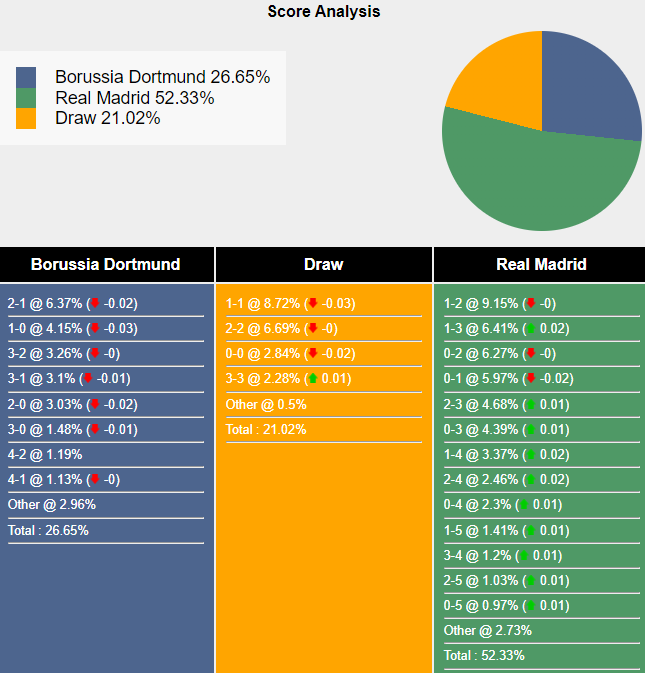This screenshot has width=645, height=673.
Task: Select the Draw column header
Action: pyautogui.click(x=323, y=265)
